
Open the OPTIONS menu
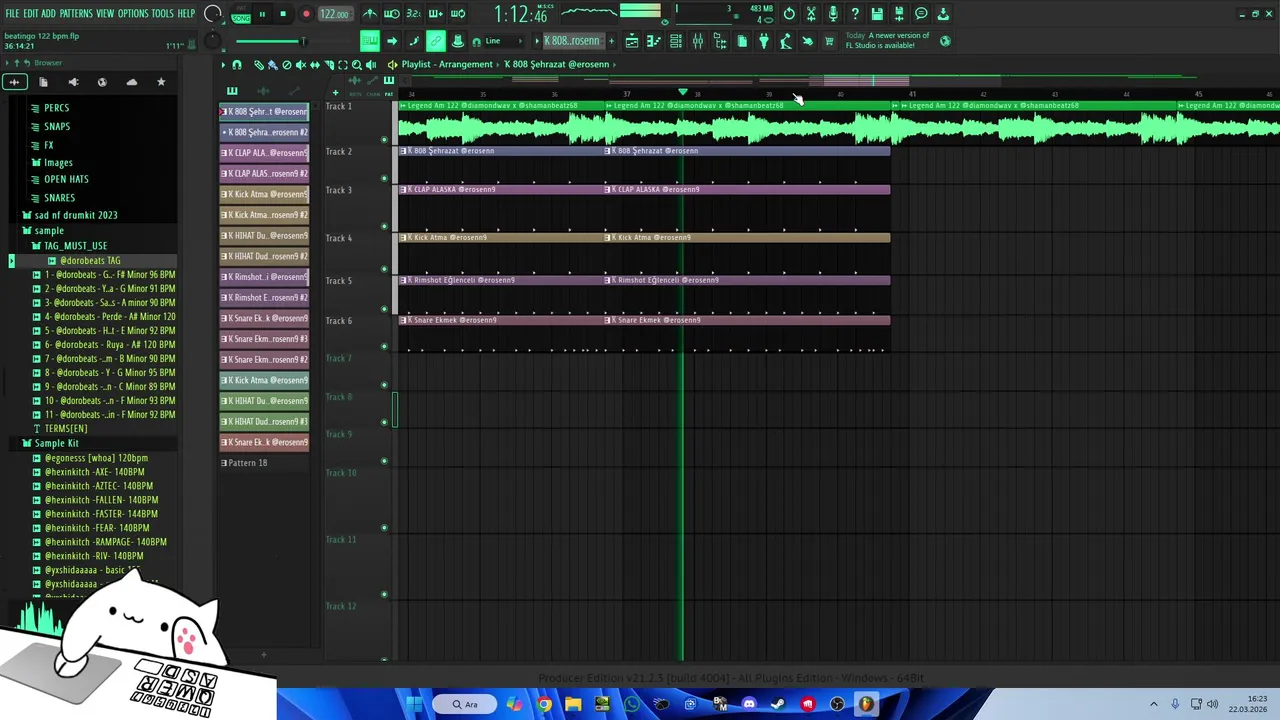133,13
